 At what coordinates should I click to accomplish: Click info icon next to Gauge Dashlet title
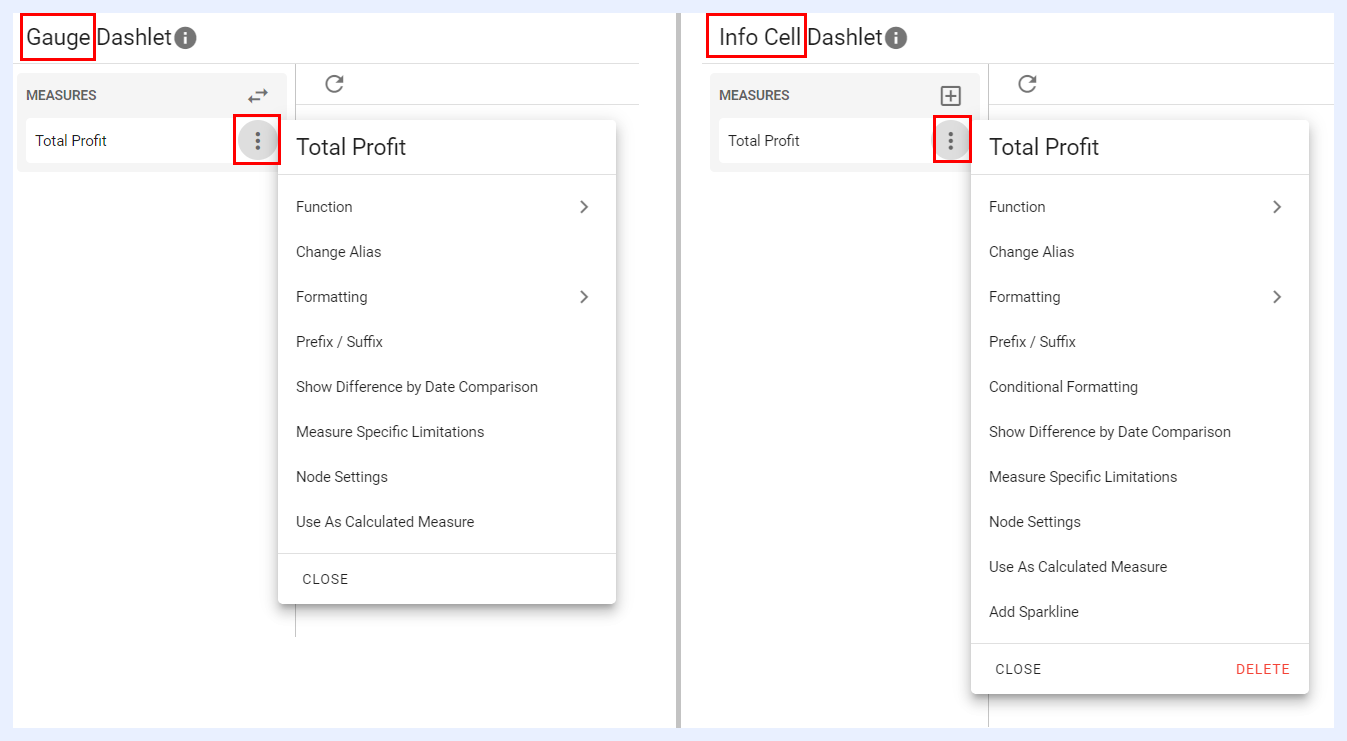pos(185,38)
